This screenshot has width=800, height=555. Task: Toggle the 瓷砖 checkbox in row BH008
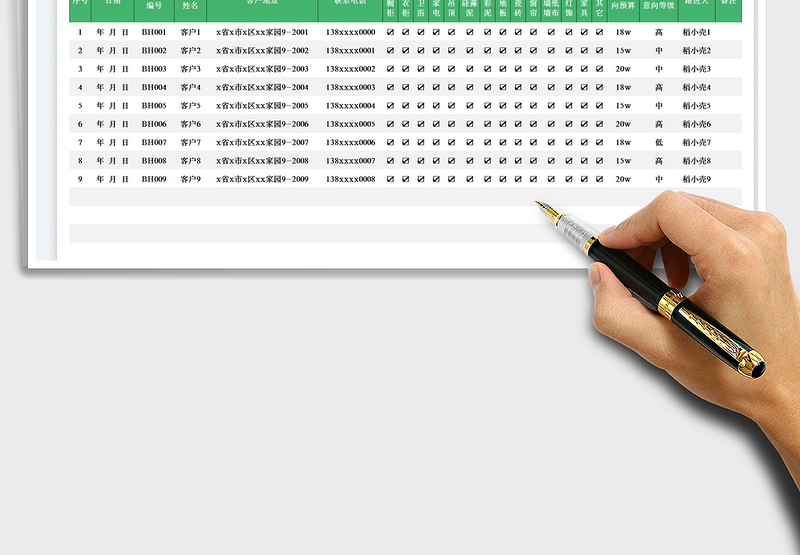point(518,161)
